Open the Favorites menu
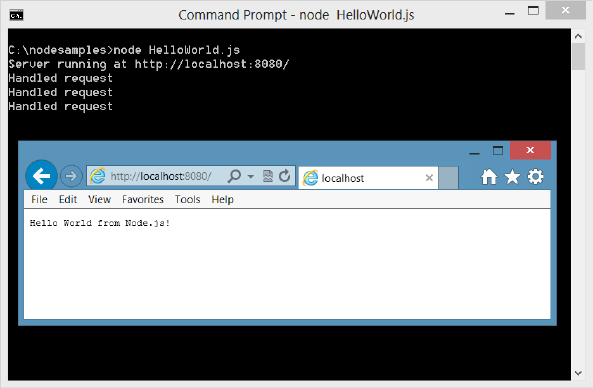Image resolution: width=593 pixels, height=388 pixels. [143, 199]
